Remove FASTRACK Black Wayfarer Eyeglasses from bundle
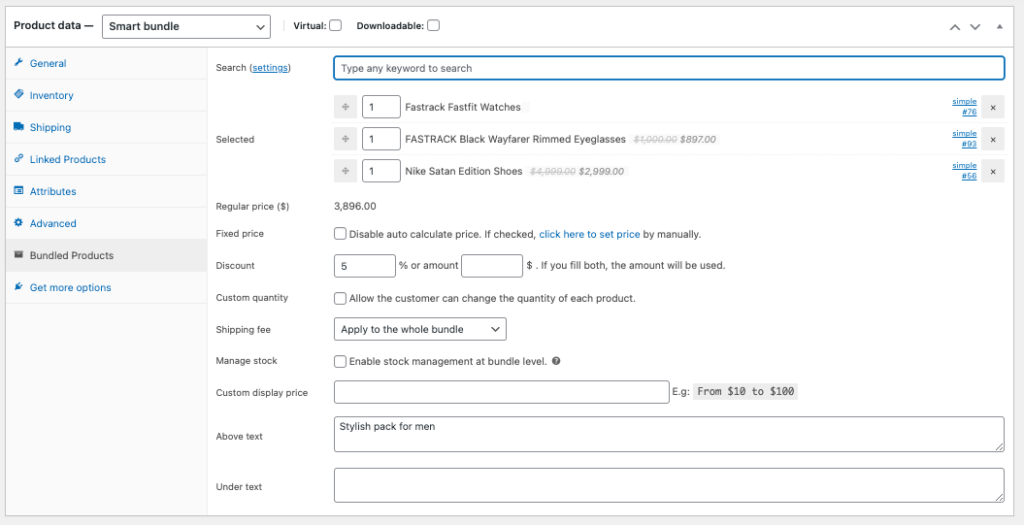Image resolution: width=1024 pixels, height=525 pixels. pyautogui.click(x=993, y=139)
